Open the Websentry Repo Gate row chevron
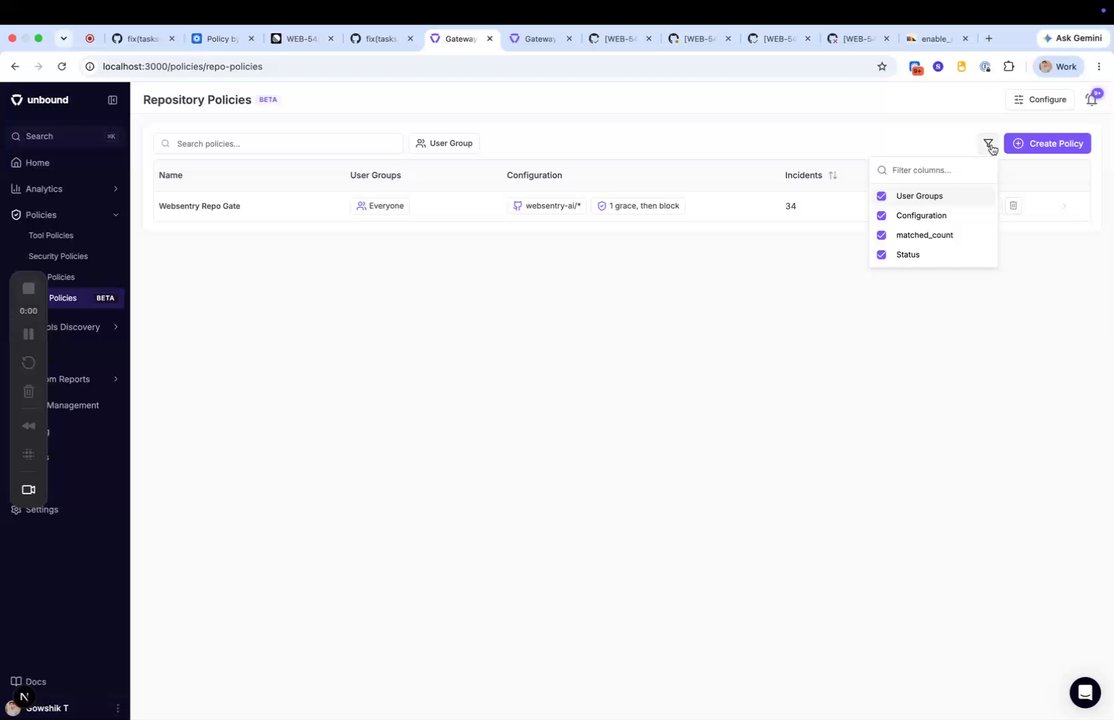The image size is (1114, 720). point(1064,206)
